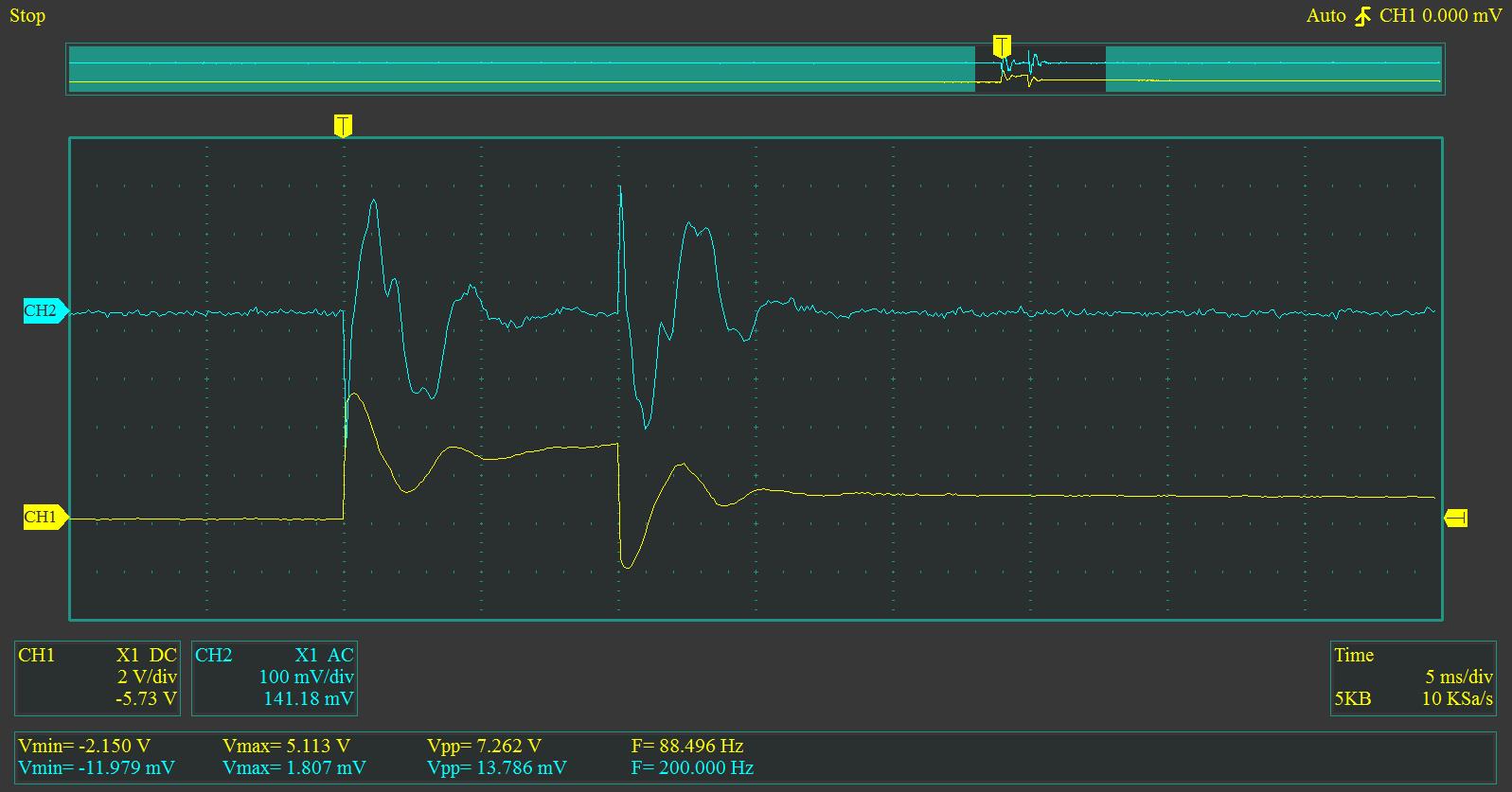Screen dimensions: 1512x792
Task: Click the Vmax= 1.807 mV measurement
Action: [294, 767]
